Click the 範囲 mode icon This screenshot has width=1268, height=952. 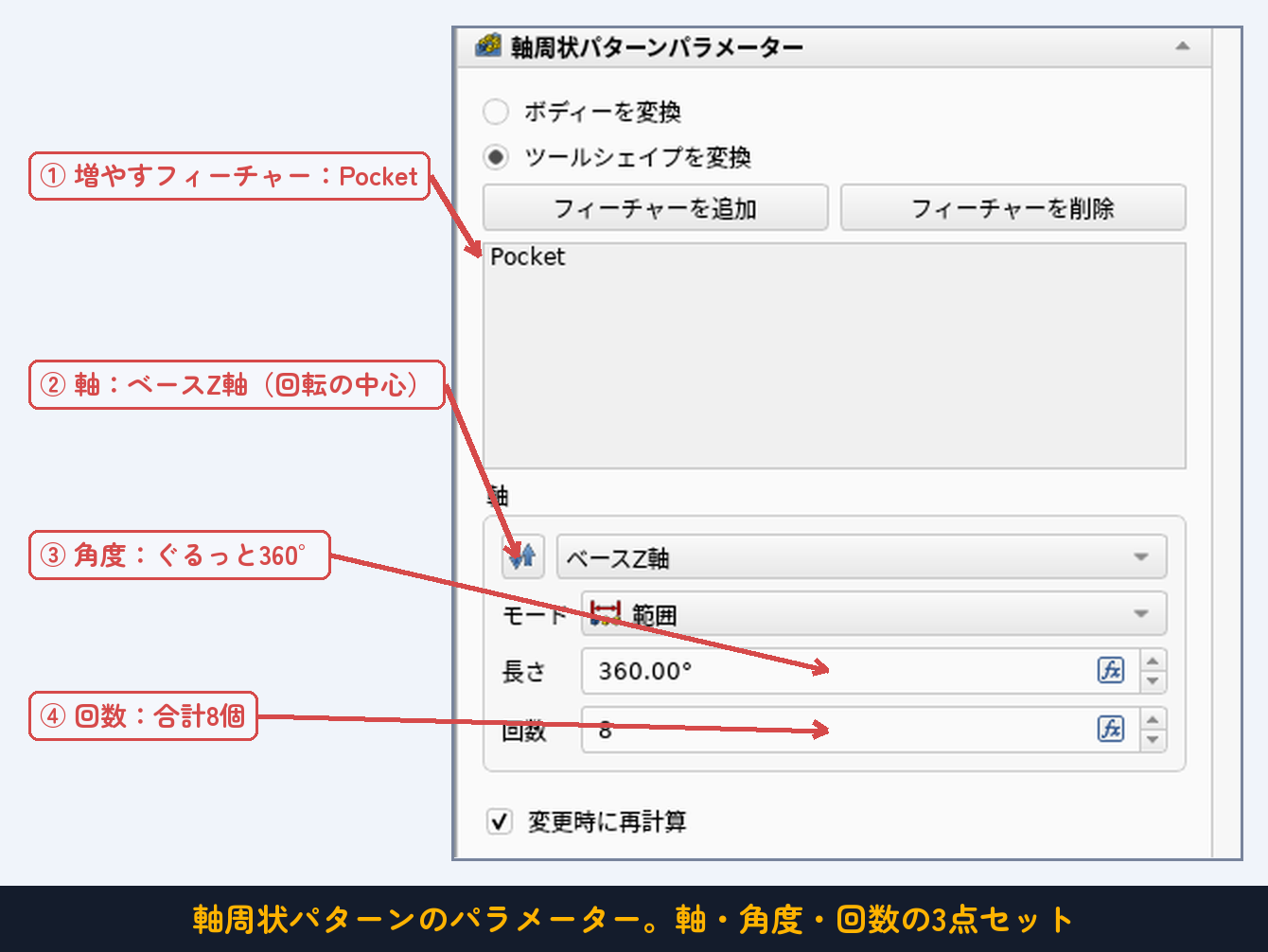[605, 613]
